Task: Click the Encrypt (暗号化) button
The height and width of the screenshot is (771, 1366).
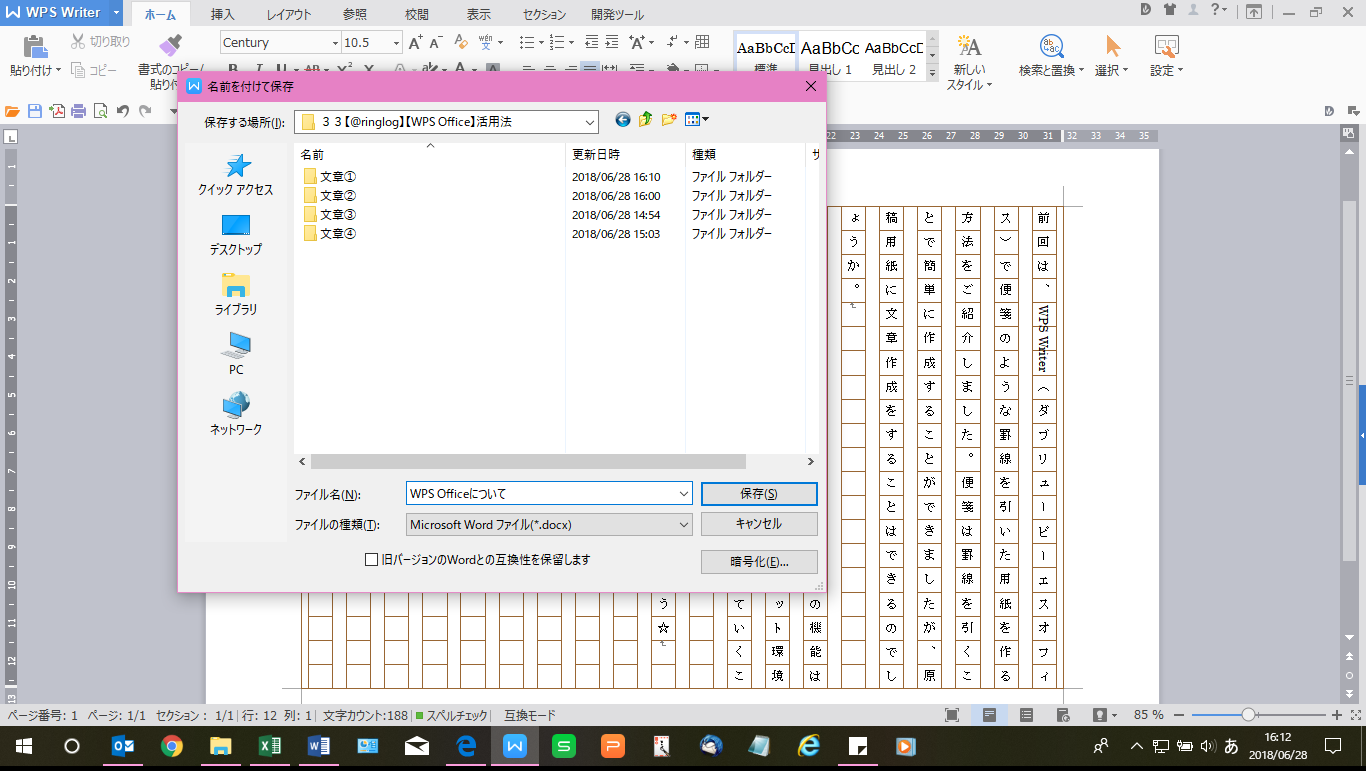Action: tap(759, 561)
